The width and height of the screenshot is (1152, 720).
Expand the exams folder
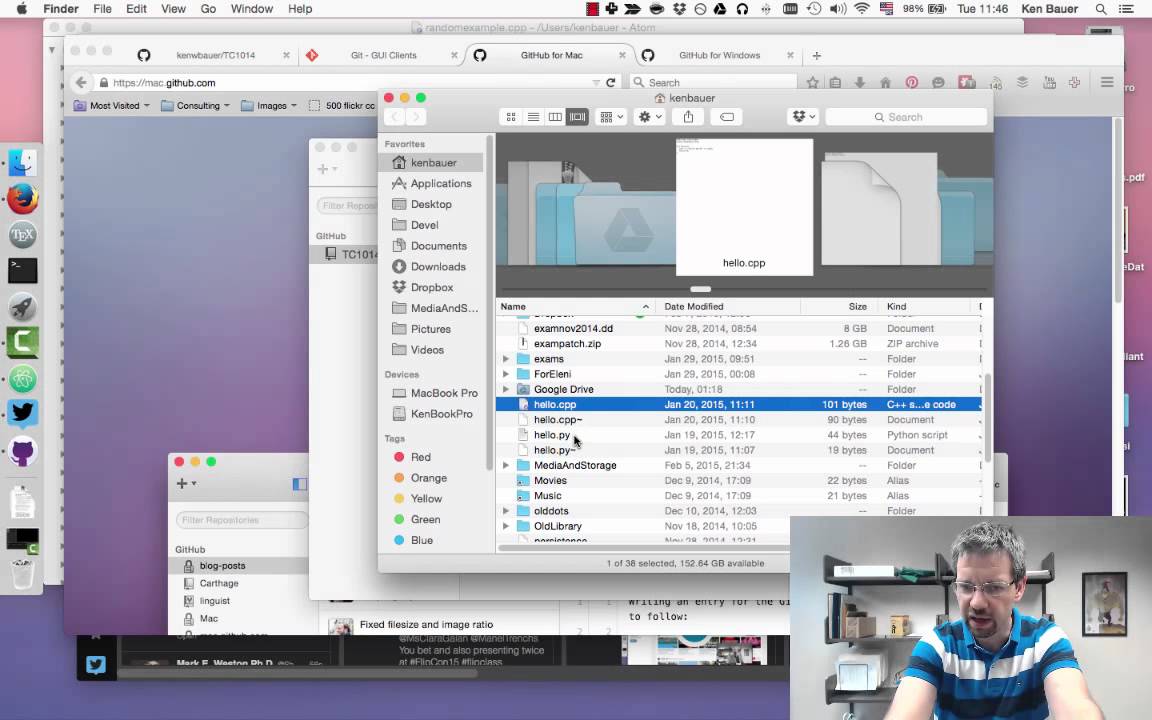[505, 359]
